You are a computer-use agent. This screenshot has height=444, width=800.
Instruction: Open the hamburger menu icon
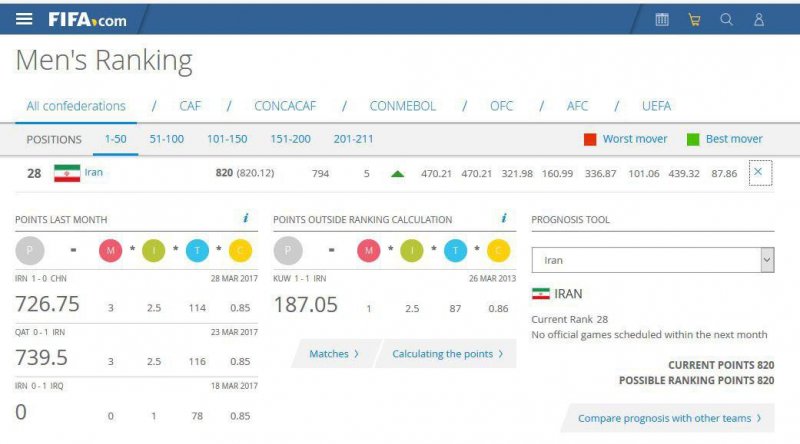[x=24, y=19]
